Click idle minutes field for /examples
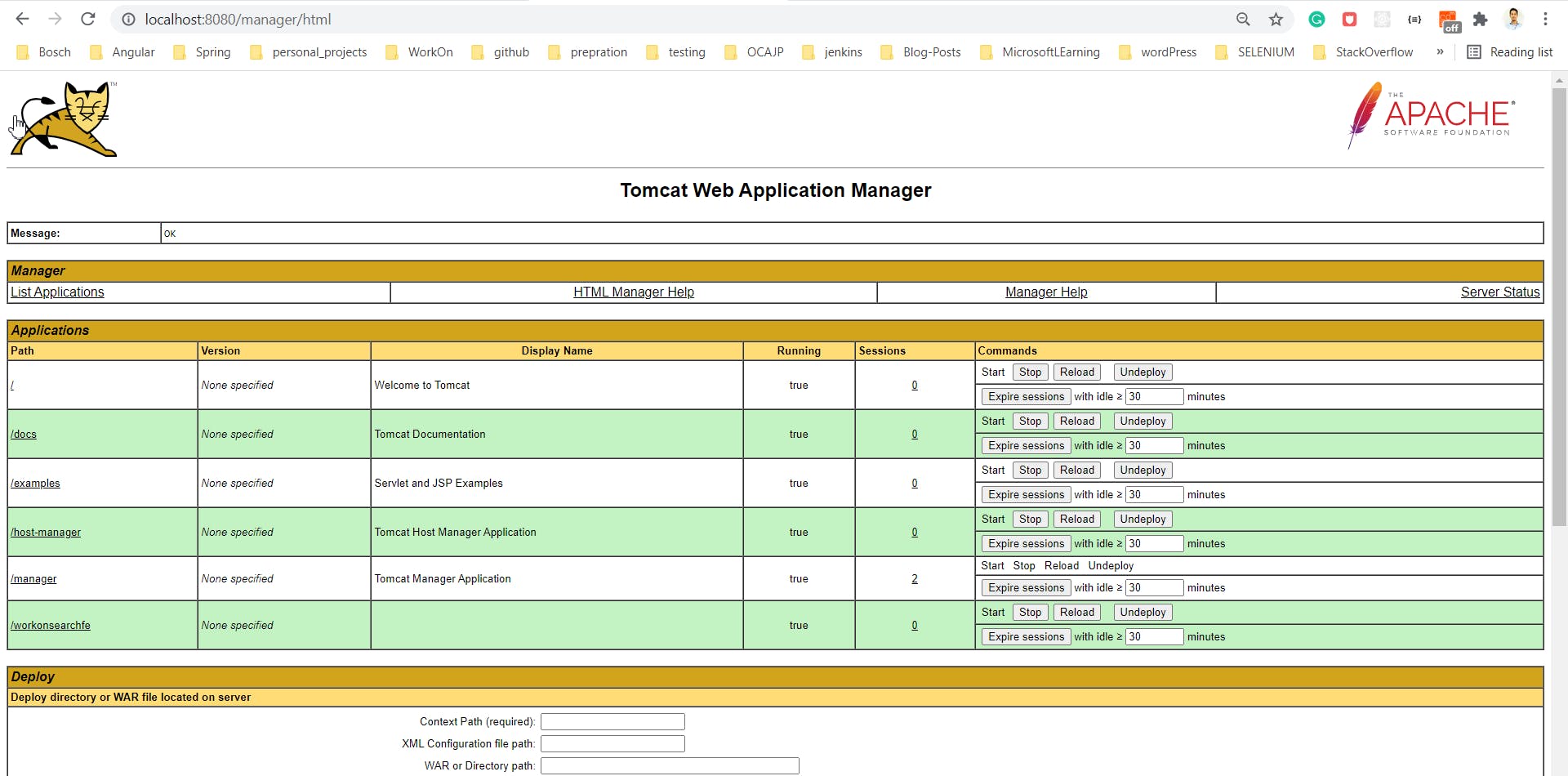This screenshot has height=776, width=1568. click(1154, 494)
